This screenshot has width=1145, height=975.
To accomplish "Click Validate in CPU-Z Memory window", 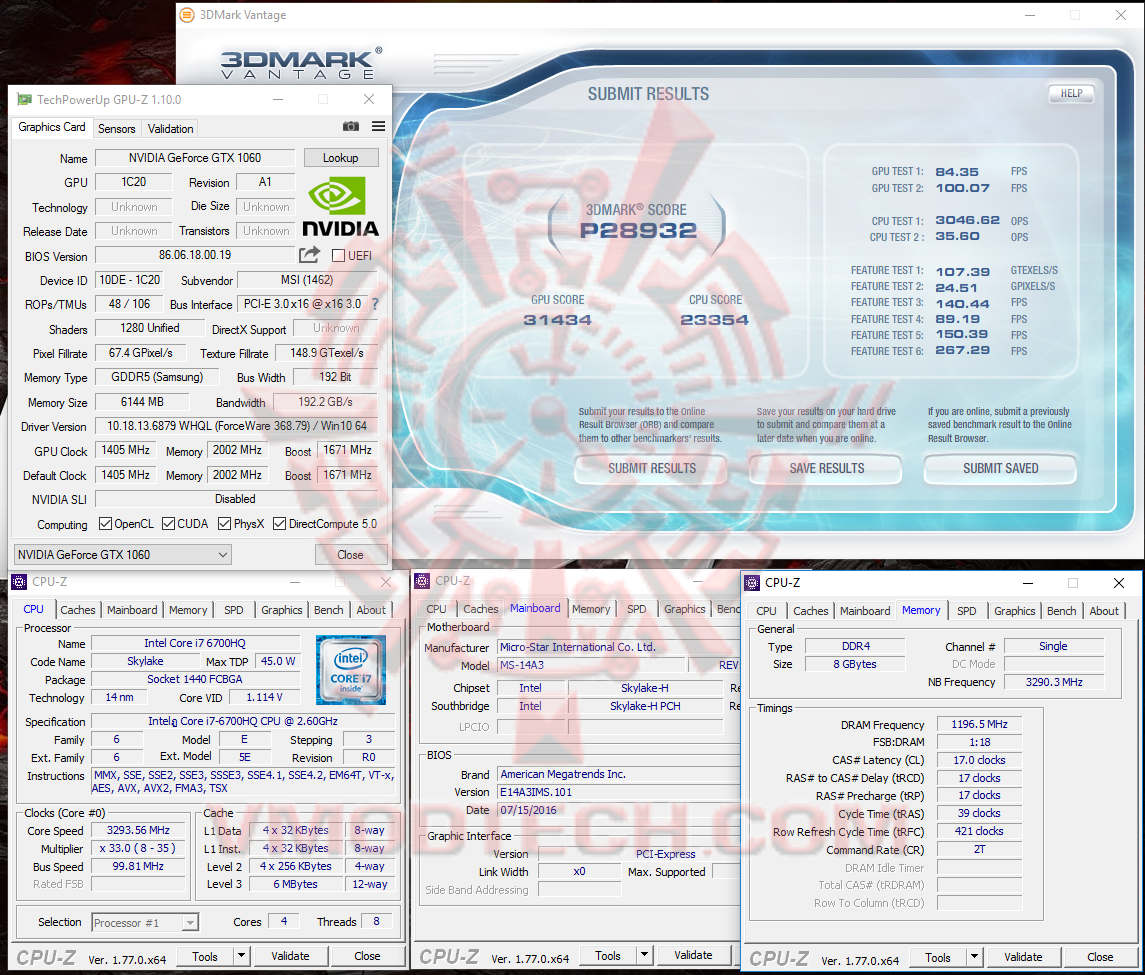I will pyautogui.click(x=1023, y=957).
